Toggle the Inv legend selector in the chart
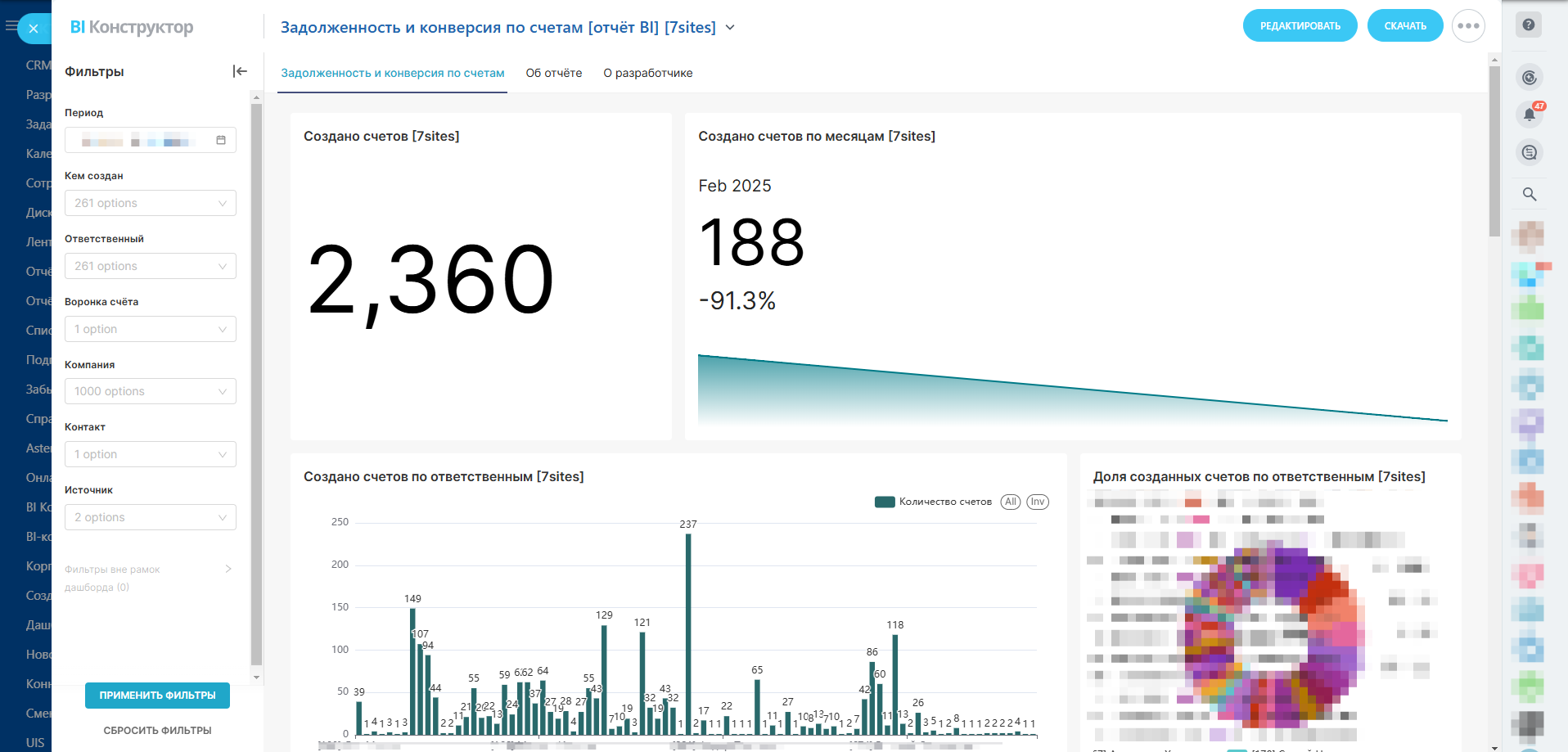Viewport: 1568px width, 752px height. pos(1038,502)
